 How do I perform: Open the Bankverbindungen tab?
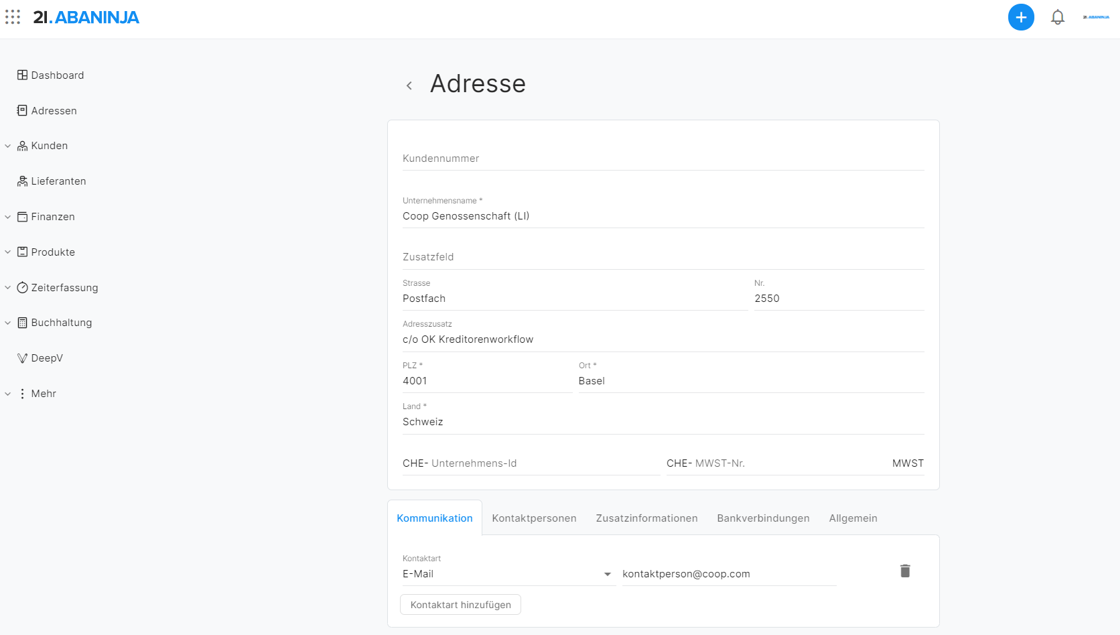click(x=763, y=518)
